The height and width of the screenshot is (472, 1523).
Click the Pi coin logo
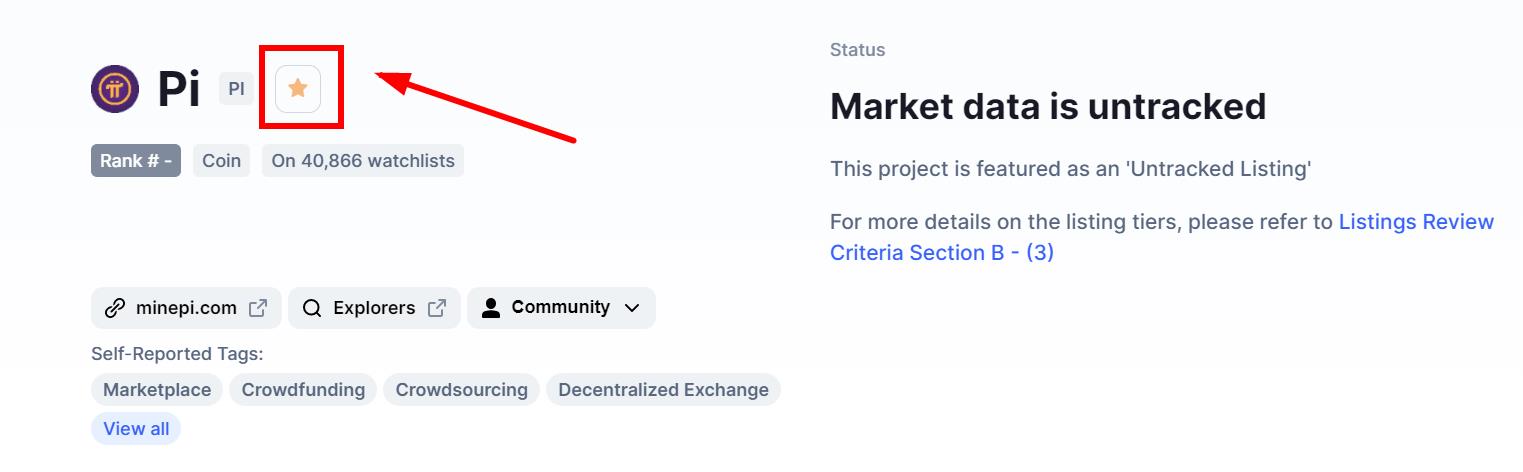[x=115, y=89]
